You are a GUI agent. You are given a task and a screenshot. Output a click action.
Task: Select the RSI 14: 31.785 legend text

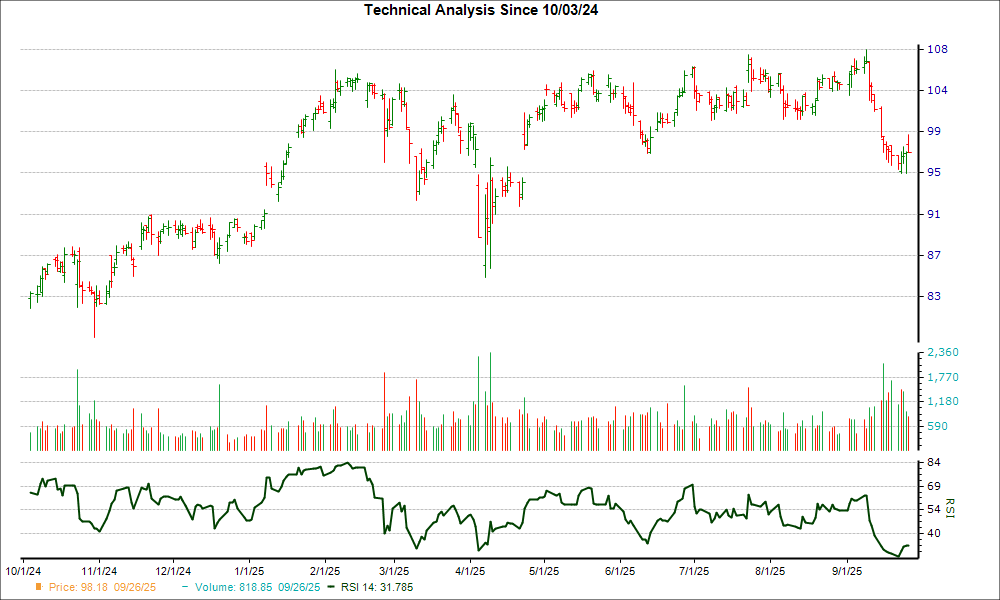click(377, 587)
